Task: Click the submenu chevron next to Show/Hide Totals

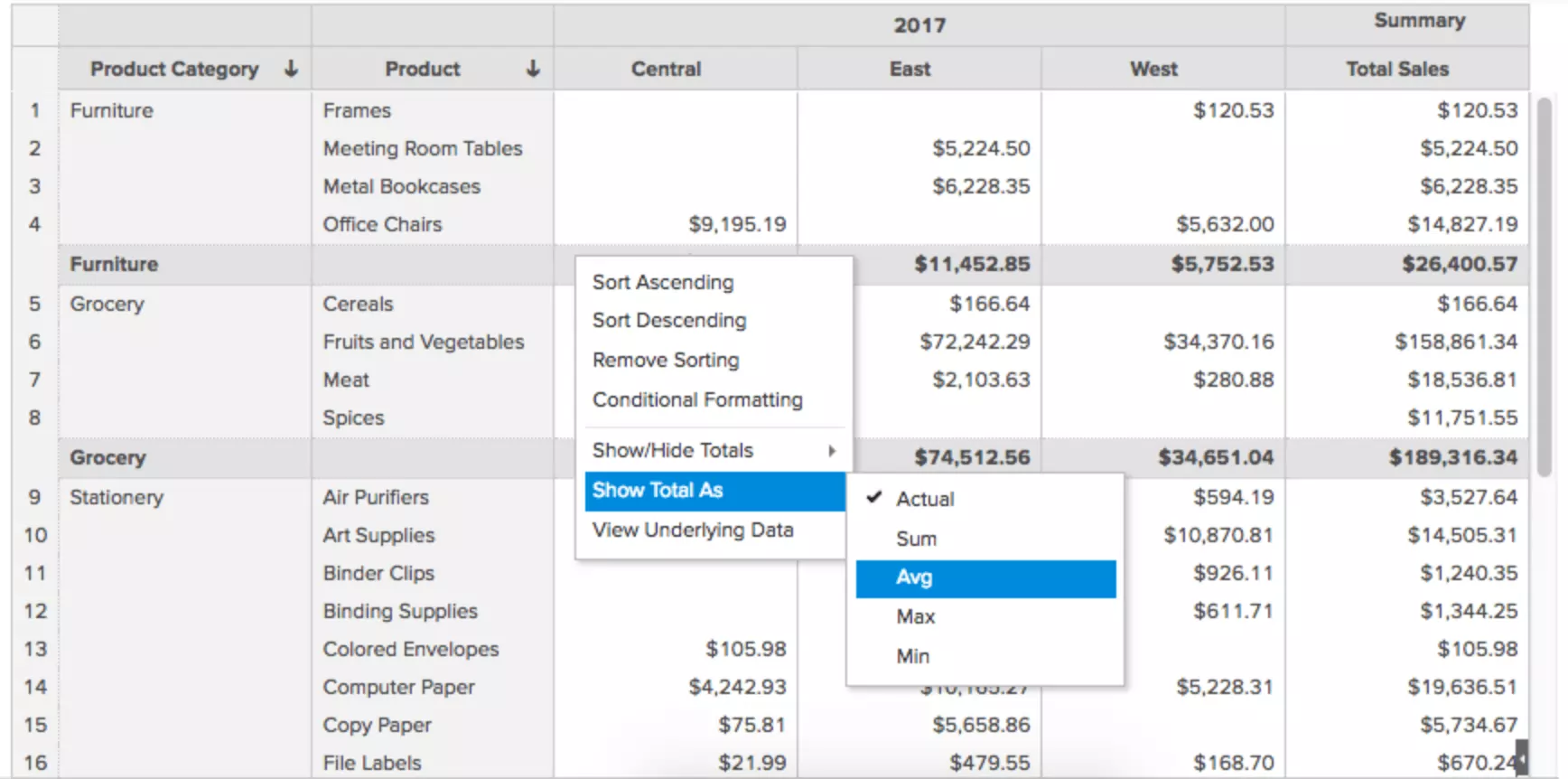Action: [833, 450]
